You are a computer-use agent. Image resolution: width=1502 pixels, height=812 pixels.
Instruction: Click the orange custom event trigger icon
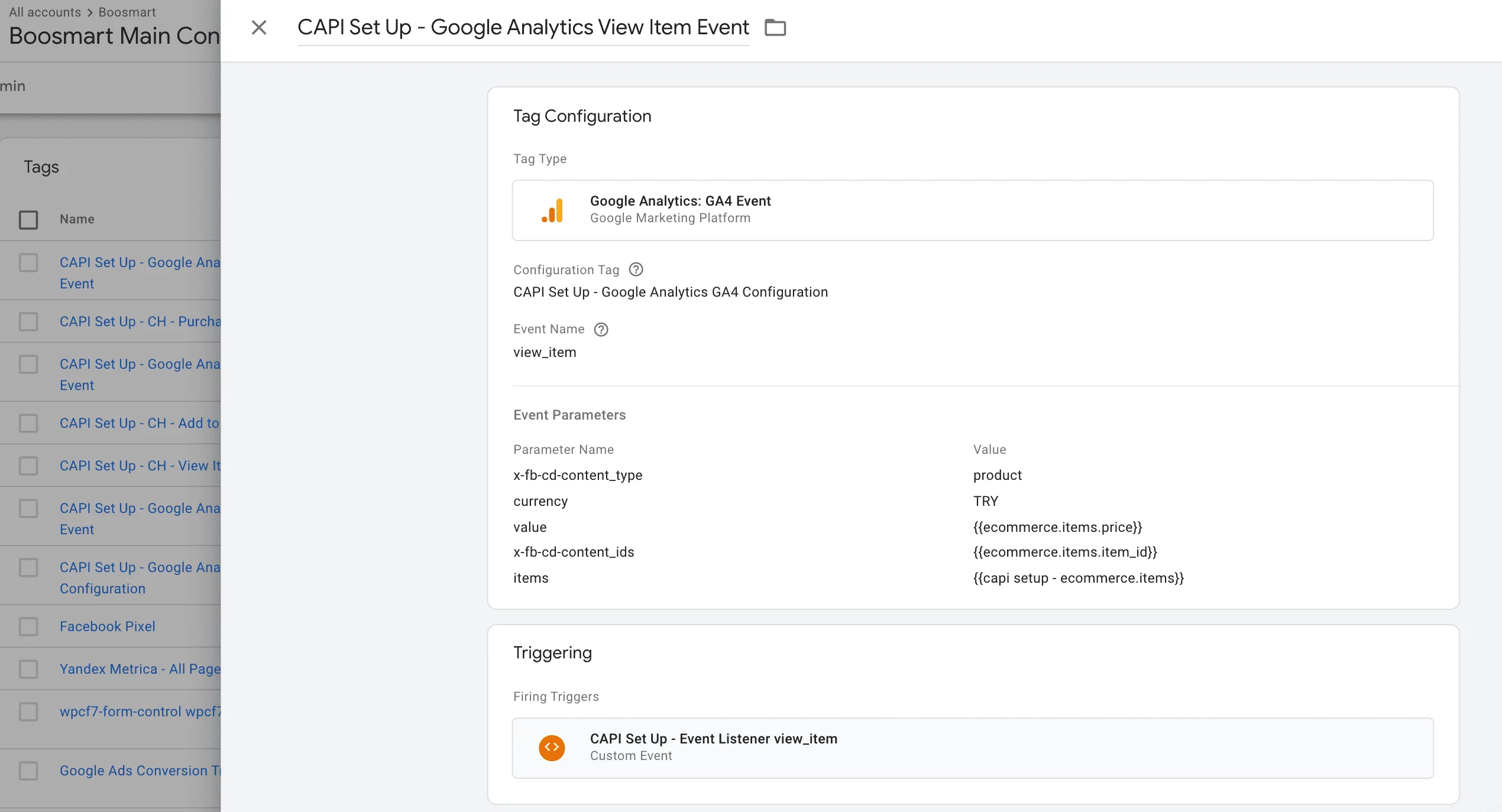(x=552, y=748)
